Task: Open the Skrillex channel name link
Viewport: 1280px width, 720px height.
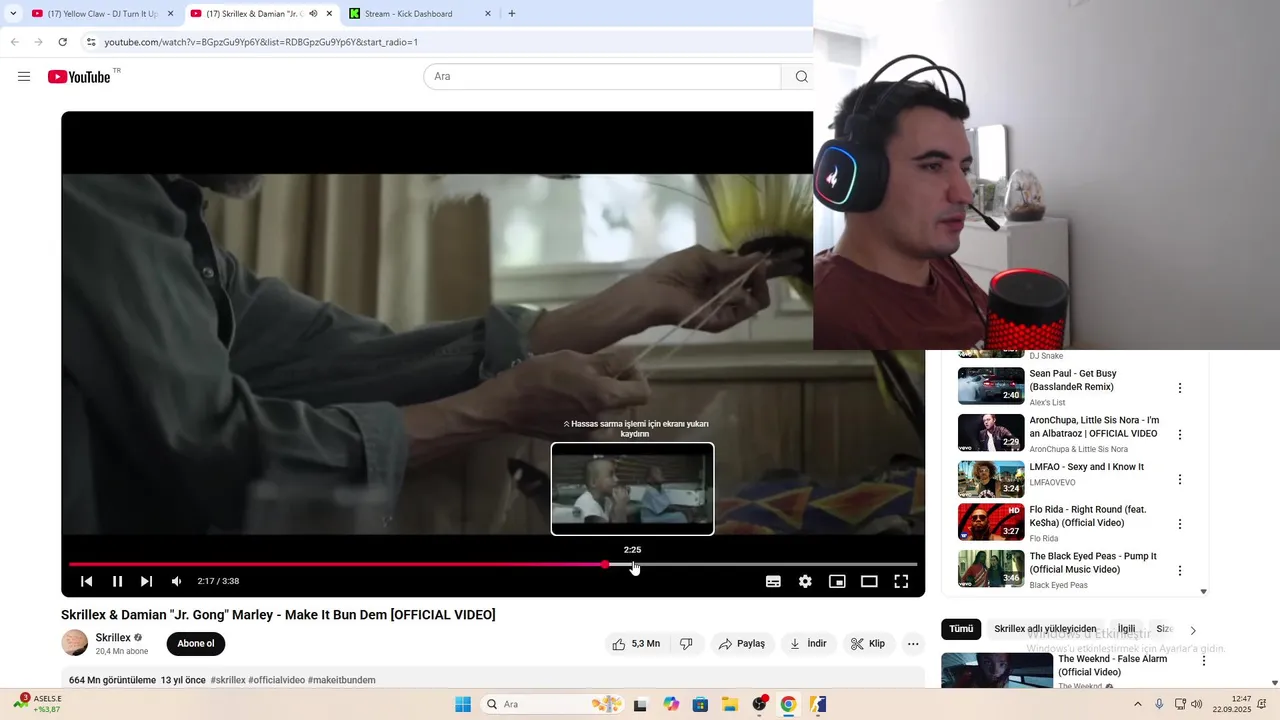Action: 113,638
